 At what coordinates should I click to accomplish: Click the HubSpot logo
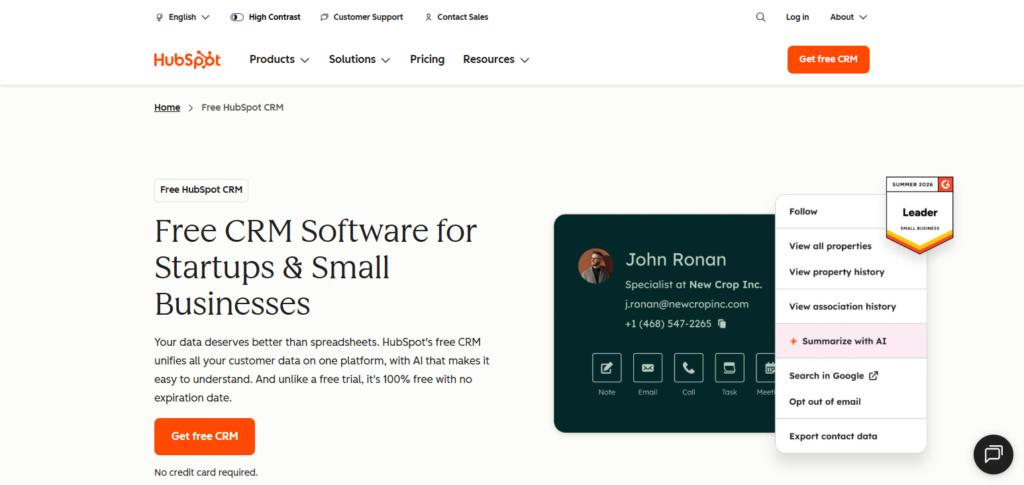(x=187, y=59)
